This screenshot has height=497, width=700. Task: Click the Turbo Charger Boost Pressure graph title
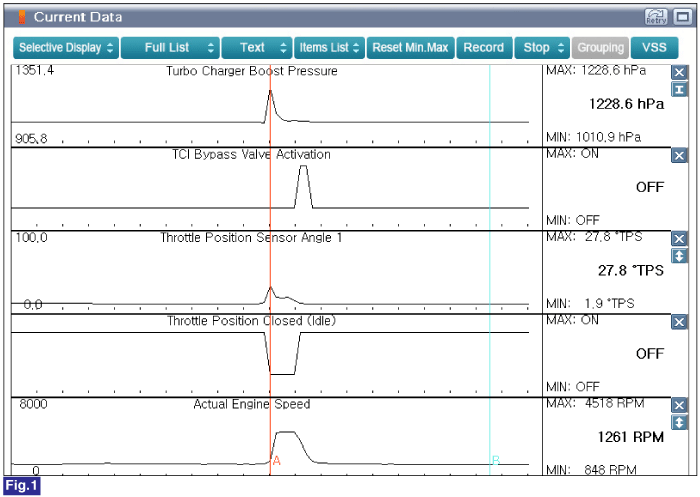[x=252, y=71]
